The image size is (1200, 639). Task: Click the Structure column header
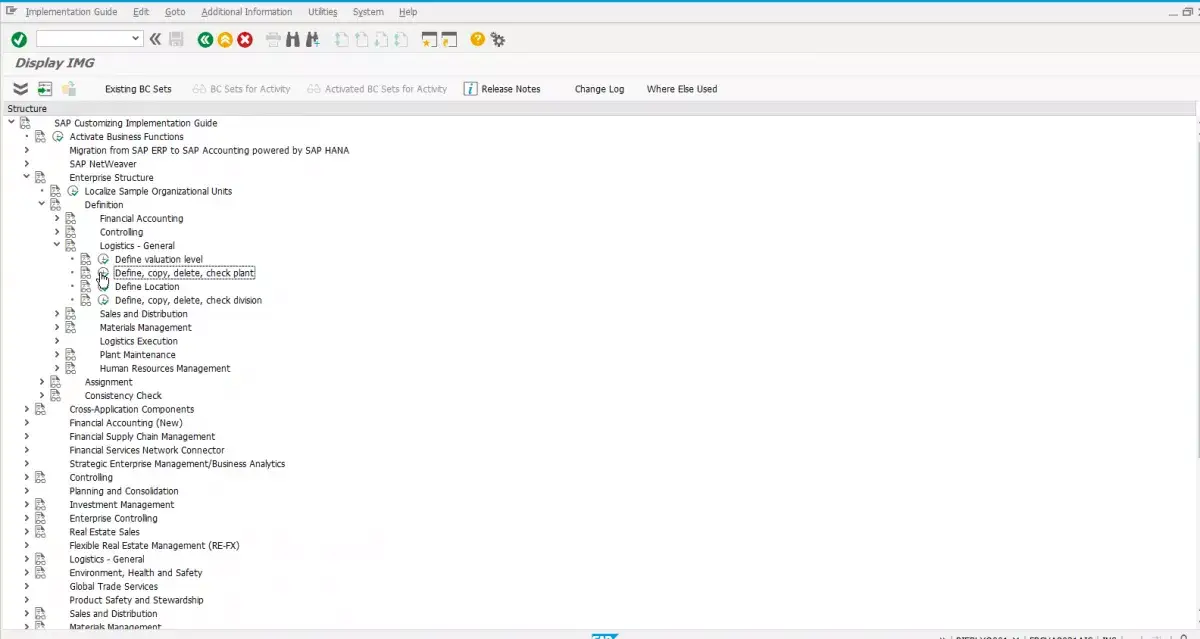(27, 108)
